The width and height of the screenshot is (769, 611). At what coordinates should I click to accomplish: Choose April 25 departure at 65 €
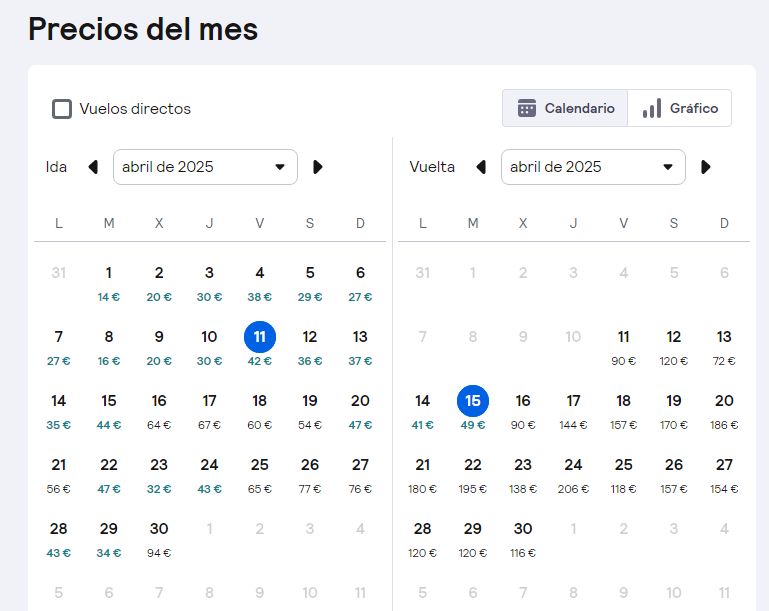click(259, 476)
